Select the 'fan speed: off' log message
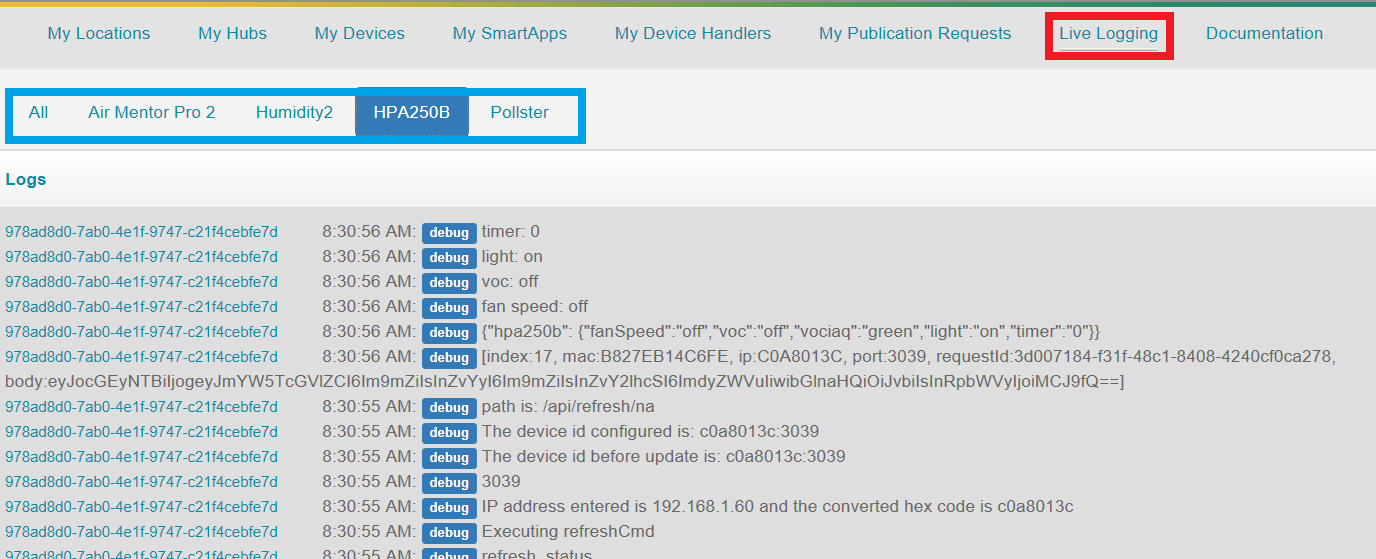The width and height of the screenshot is (1376, 559). pos(535,307)
